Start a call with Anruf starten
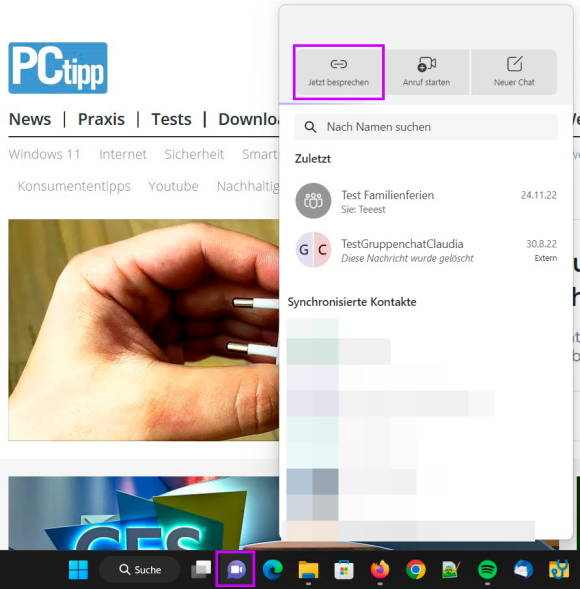Viewport: 580px width, 589px height. coord(426,72)
